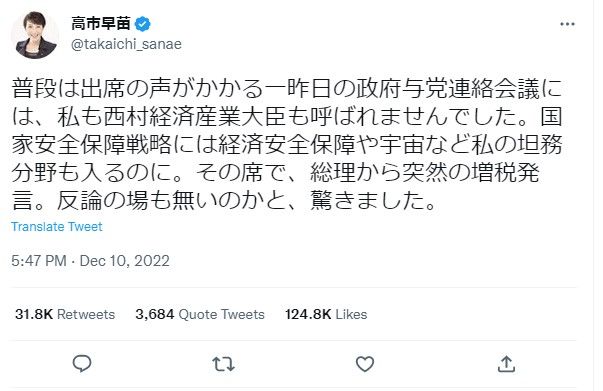Click the Translate Tweet link
This screenshot has height=391, width=603.
coord(57,226)
